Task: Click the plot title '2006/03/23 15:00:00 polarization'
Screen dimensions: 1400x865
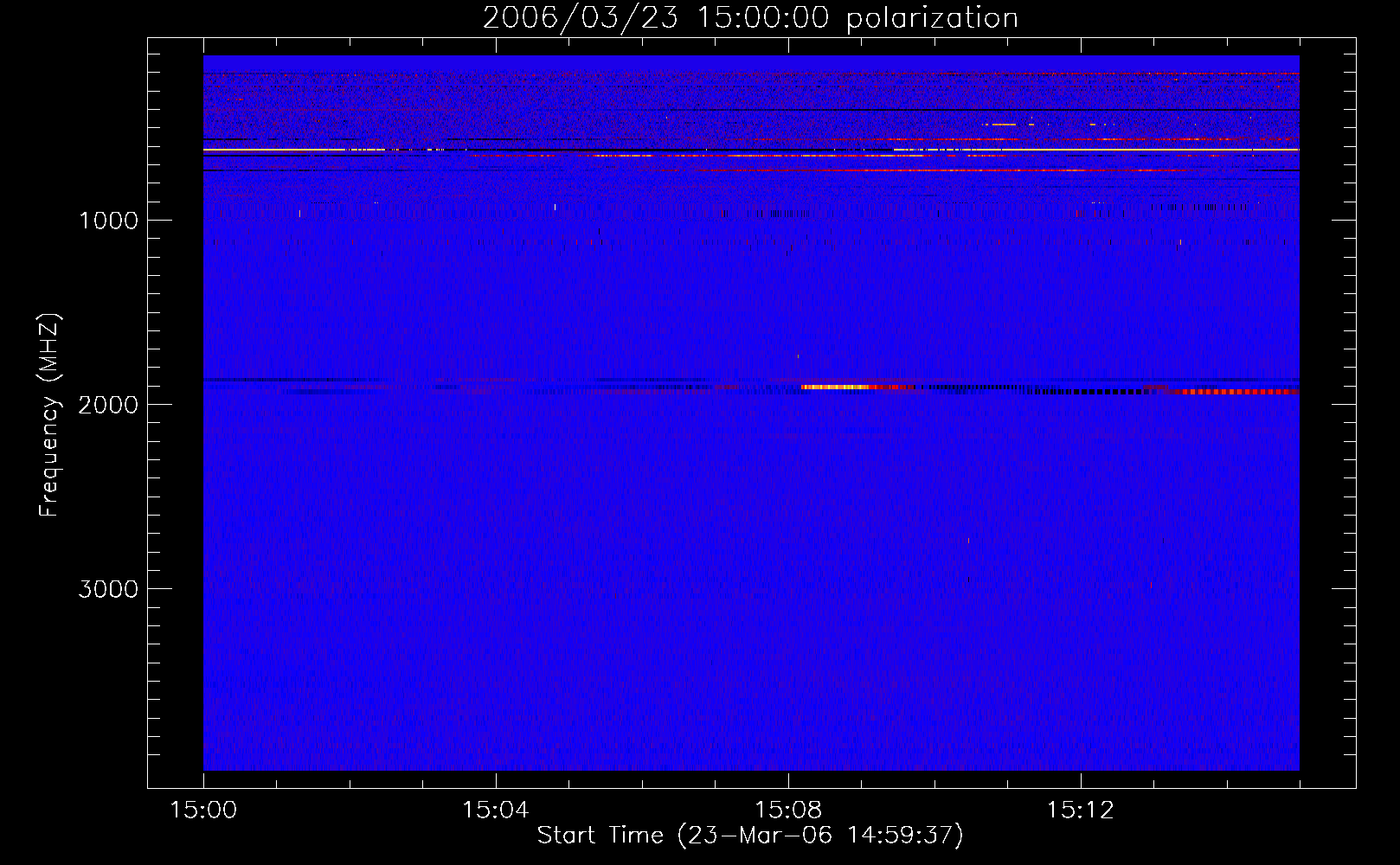Action: click(x=750, y=17)
